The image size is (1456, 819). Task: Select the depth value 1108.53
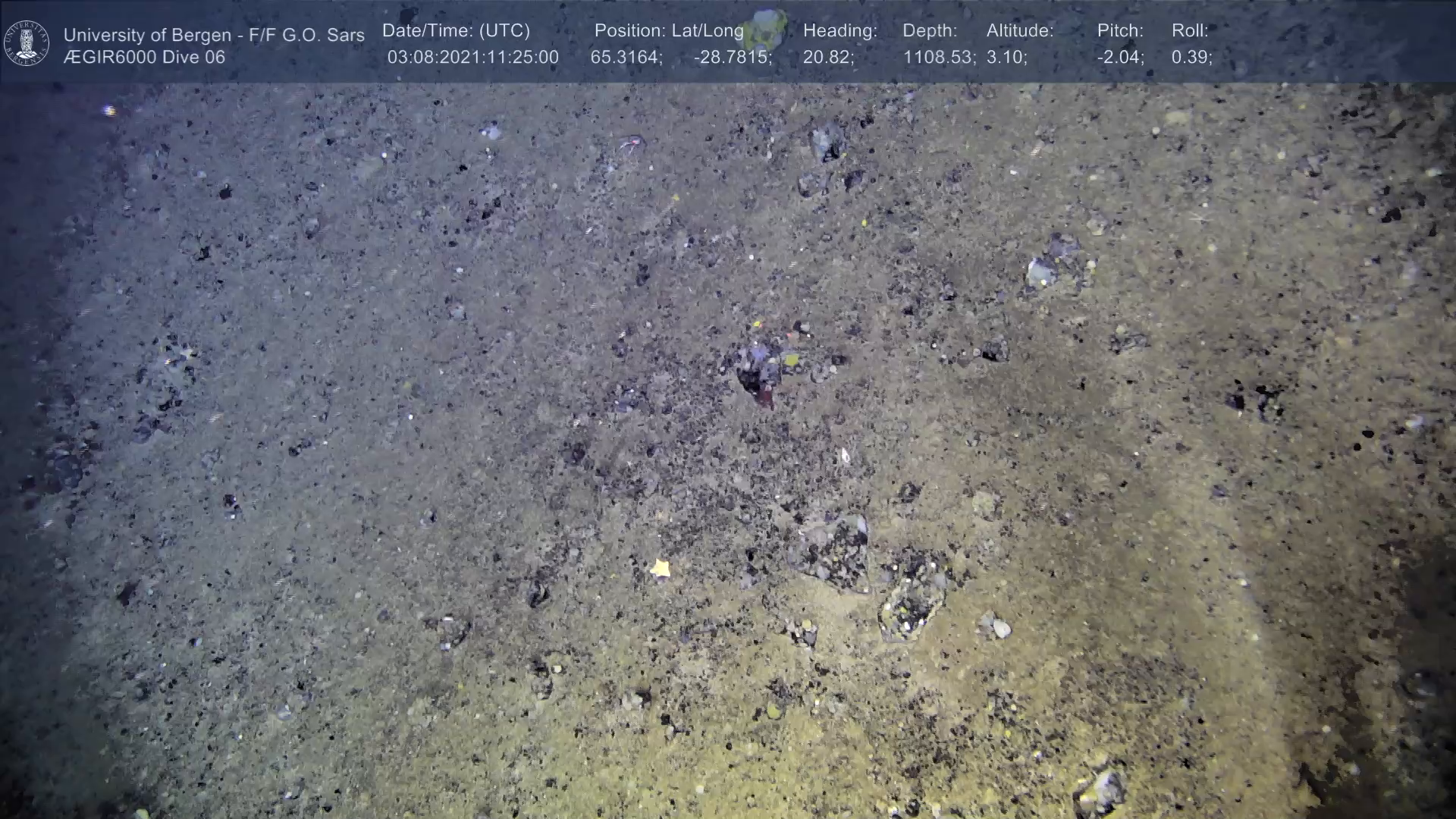939,58
